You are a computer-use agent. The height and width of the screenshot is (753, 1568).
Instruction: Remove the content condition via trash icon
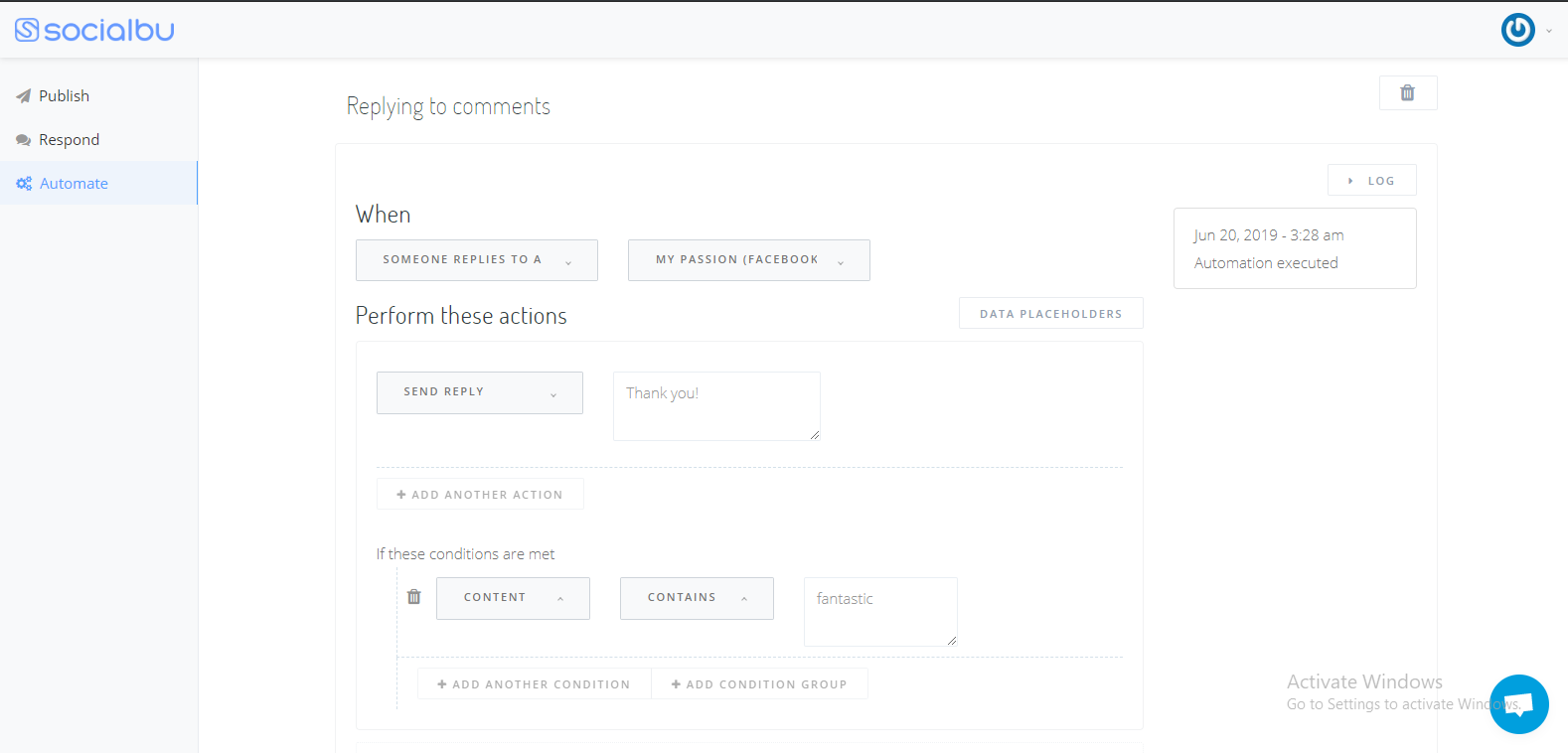click(414, 597)
